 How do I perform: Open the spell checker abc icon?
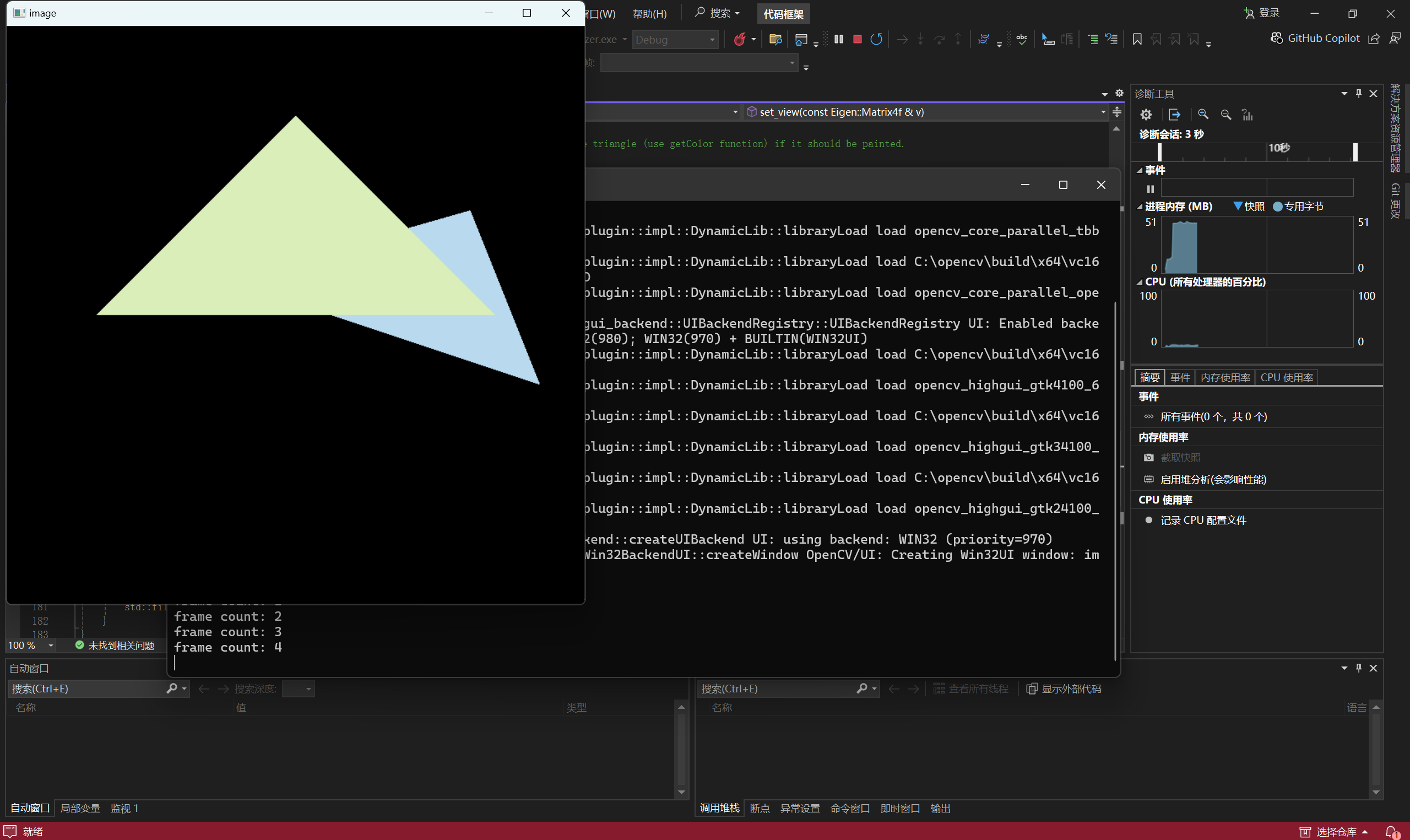[x=1022, y=39]
